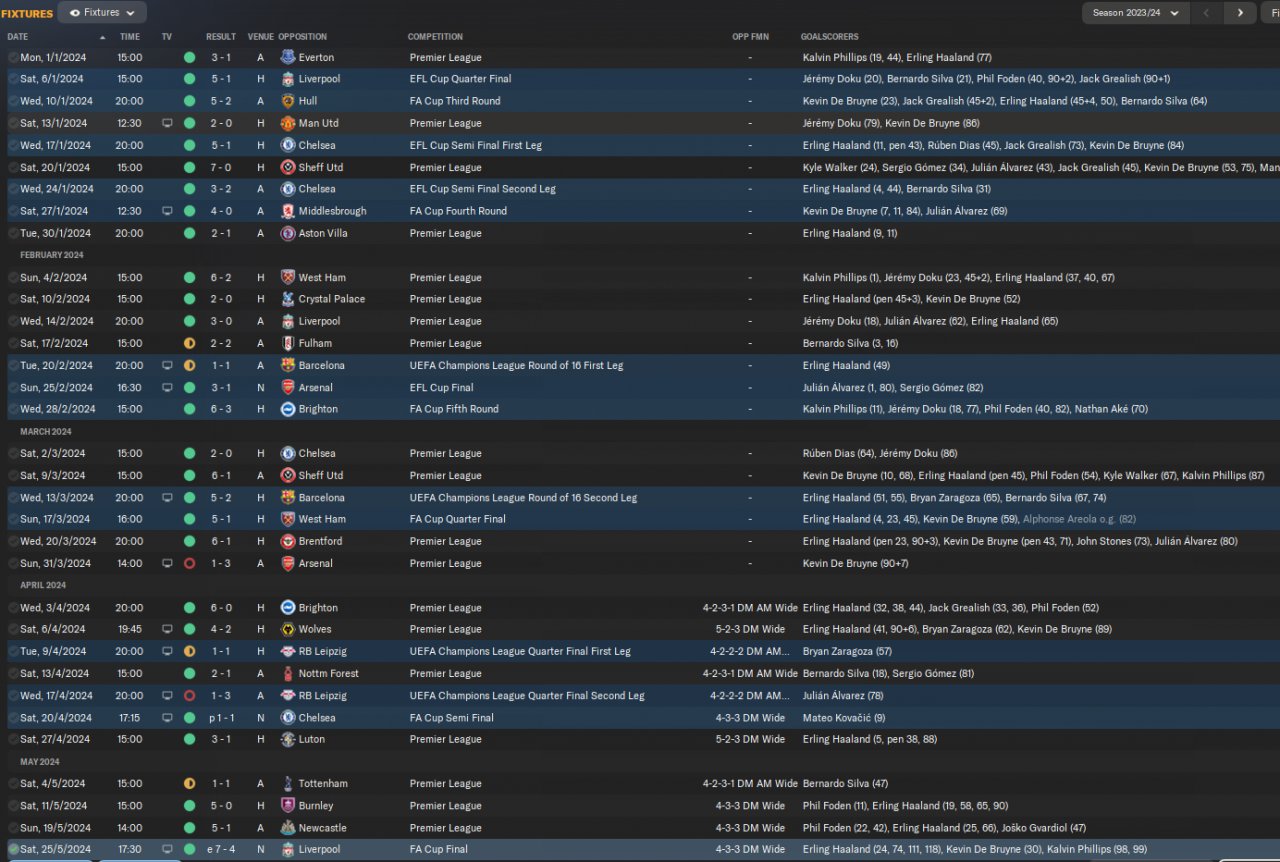Click the loss indicator for 17/4/2024 RB Leipzig match
The height and width of the screenshot is (862, 1280).
click(x=190, y=695)
